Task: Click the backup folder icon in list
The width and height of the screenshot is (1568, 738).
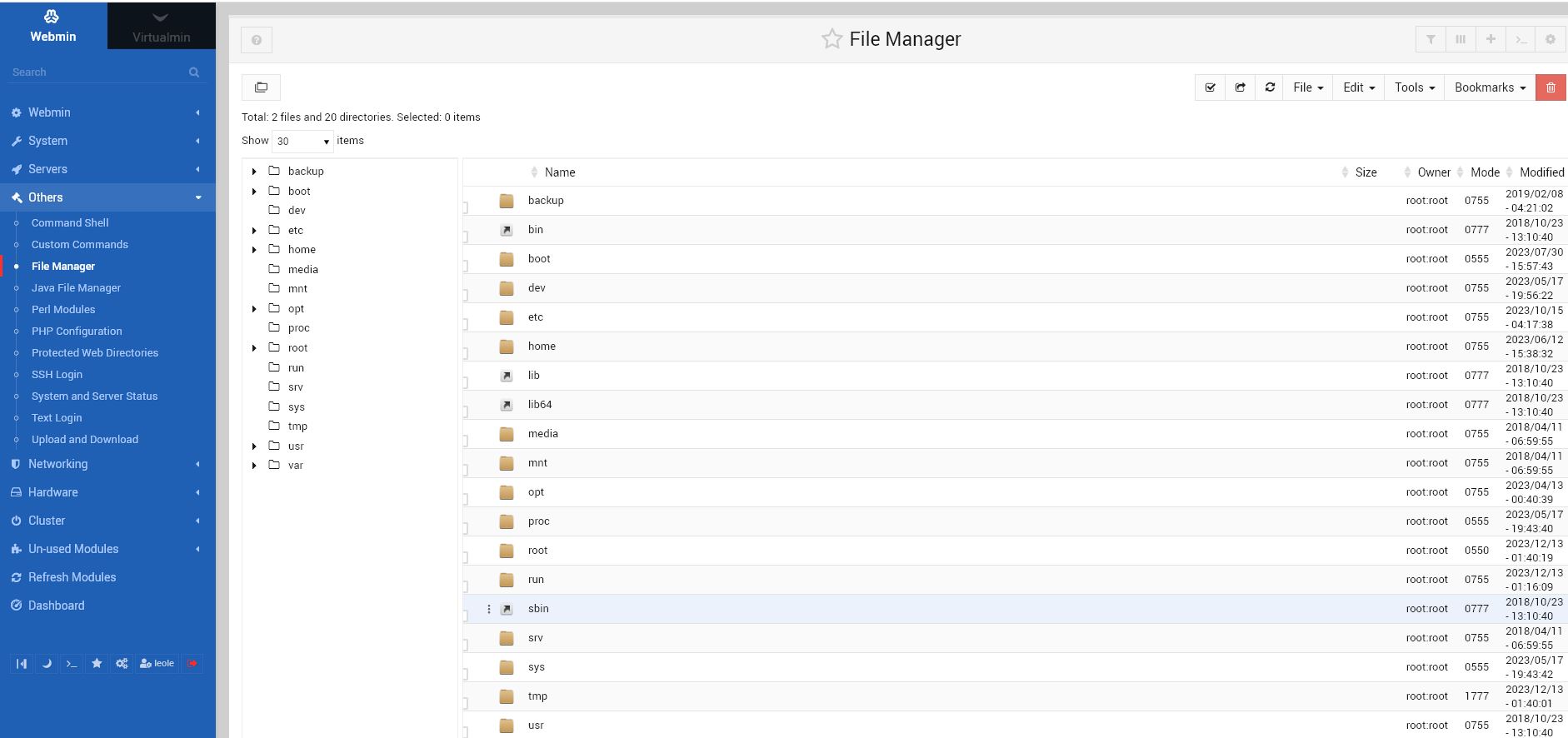Action: pos(506,201)
